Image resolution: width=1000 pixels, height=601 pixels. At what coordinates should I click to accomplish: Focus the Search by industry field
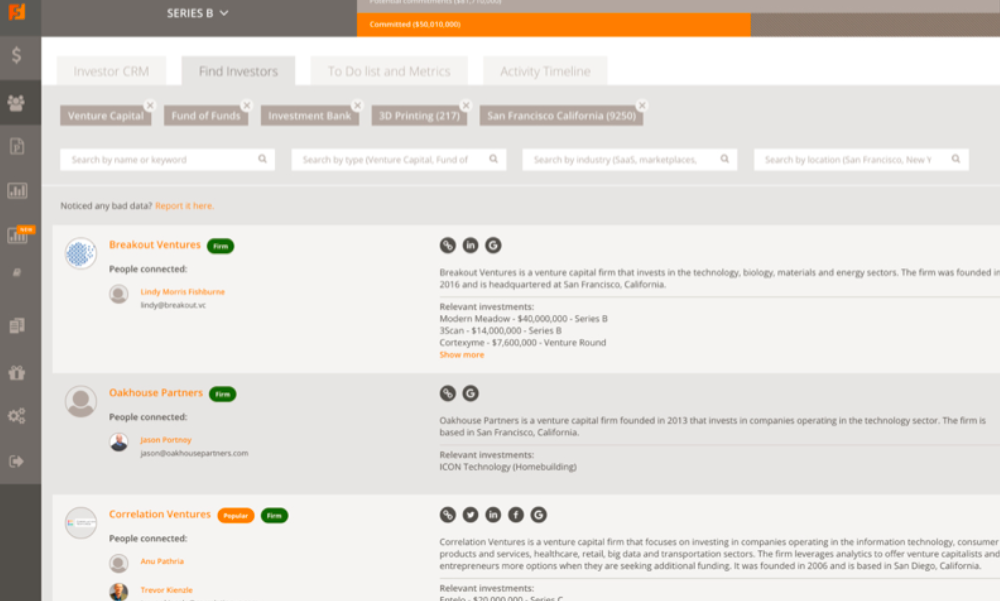coord(629,160)
